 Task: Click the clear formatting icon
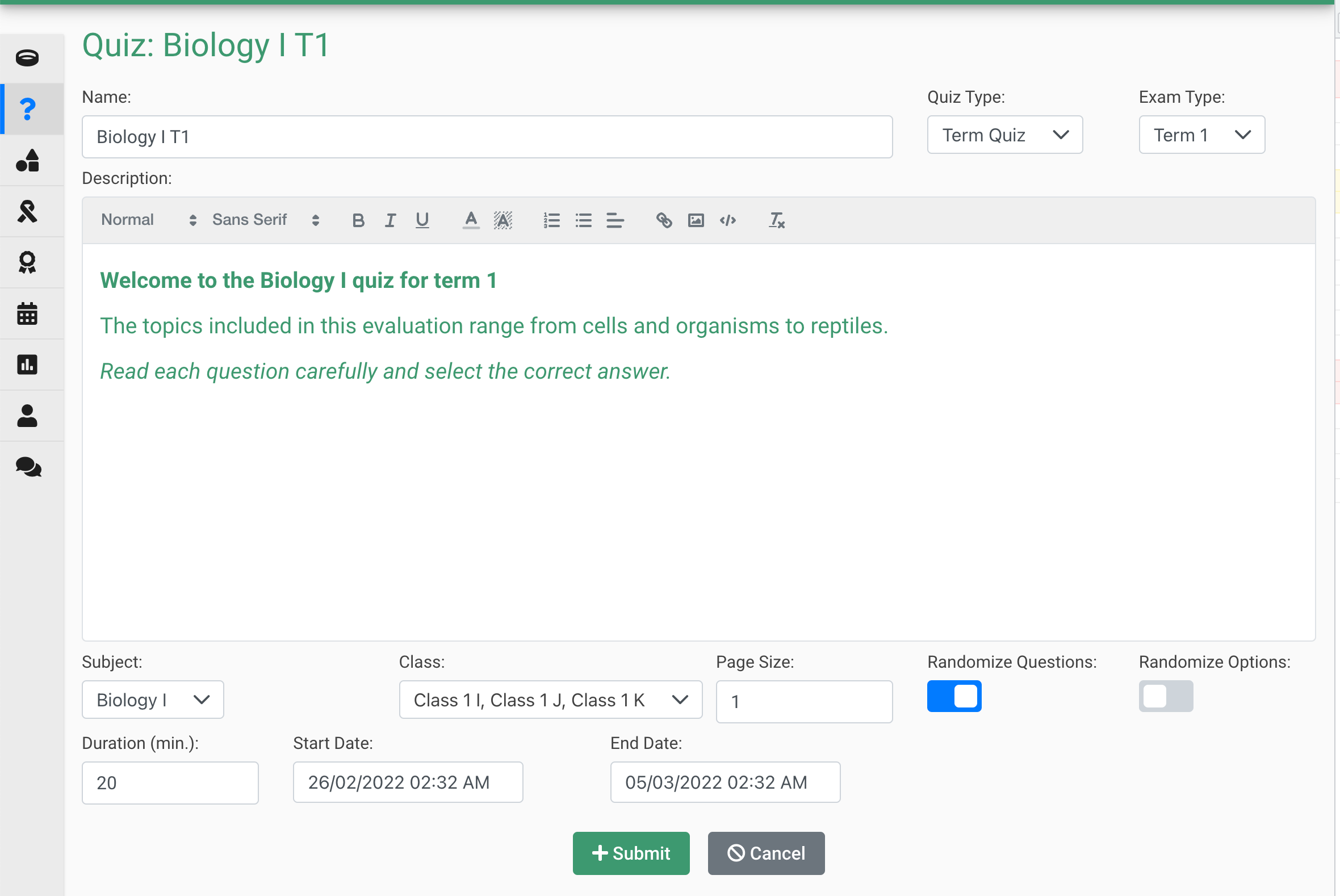(777, 220)
